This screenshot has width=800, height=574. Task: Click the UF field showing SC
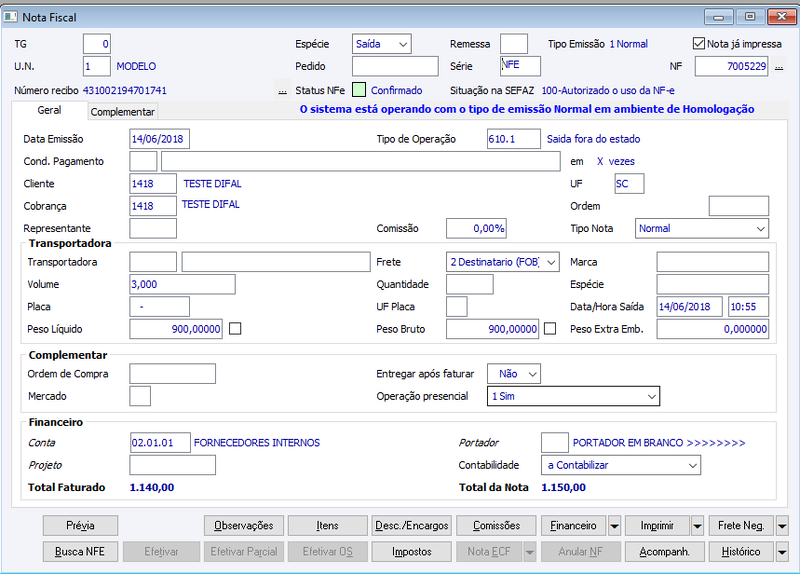[630, 184]
